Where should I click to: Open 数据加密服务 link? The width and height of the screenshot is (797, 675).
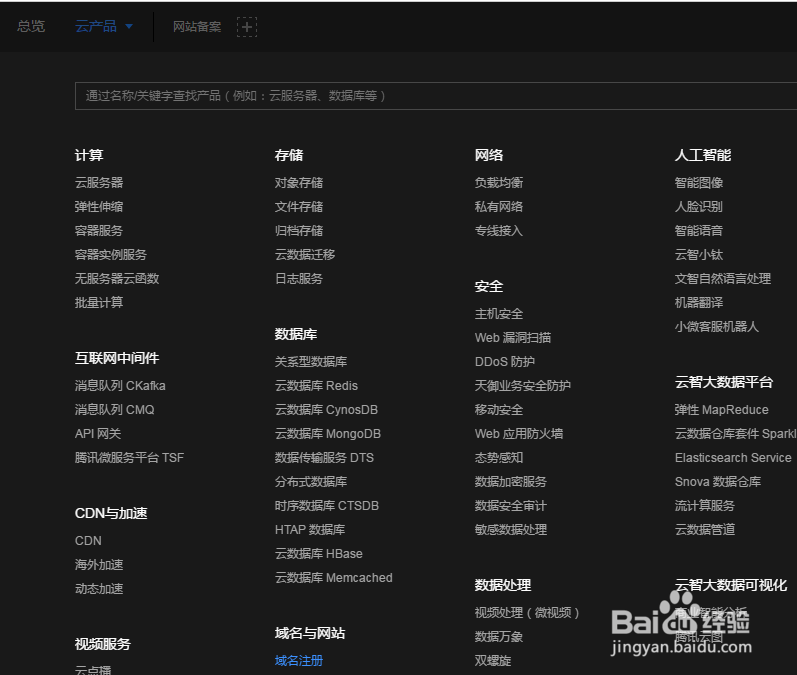point(511,481)
